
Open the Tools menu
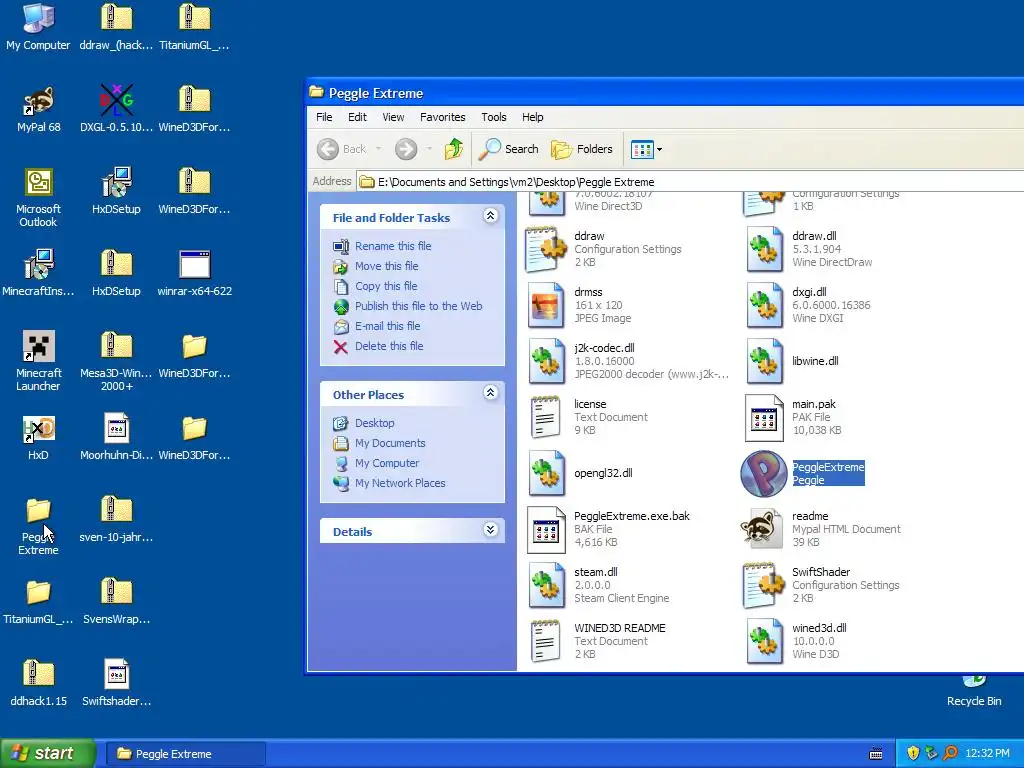tap(494, 117)
